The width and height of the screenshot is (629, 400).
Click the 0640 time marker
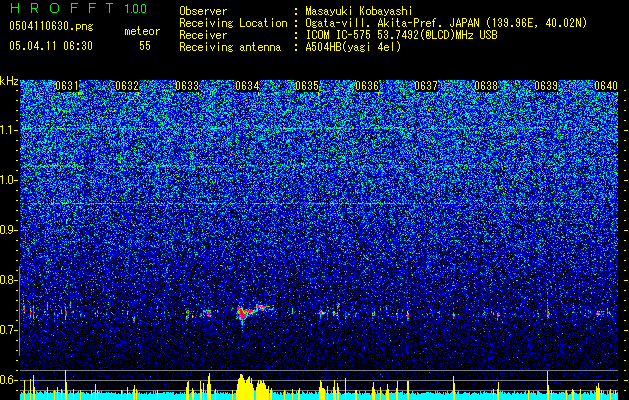[x=606, y=86]
